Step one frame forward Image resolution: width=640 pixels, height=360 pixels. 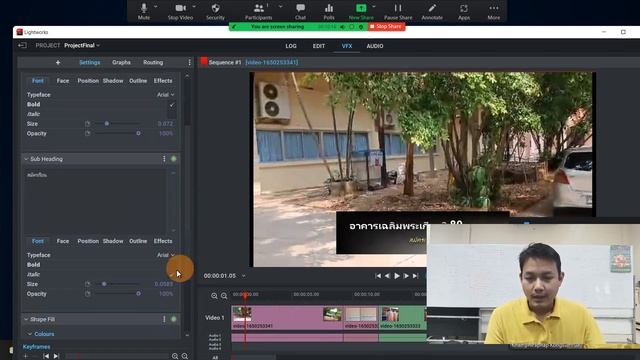(406, 276)
